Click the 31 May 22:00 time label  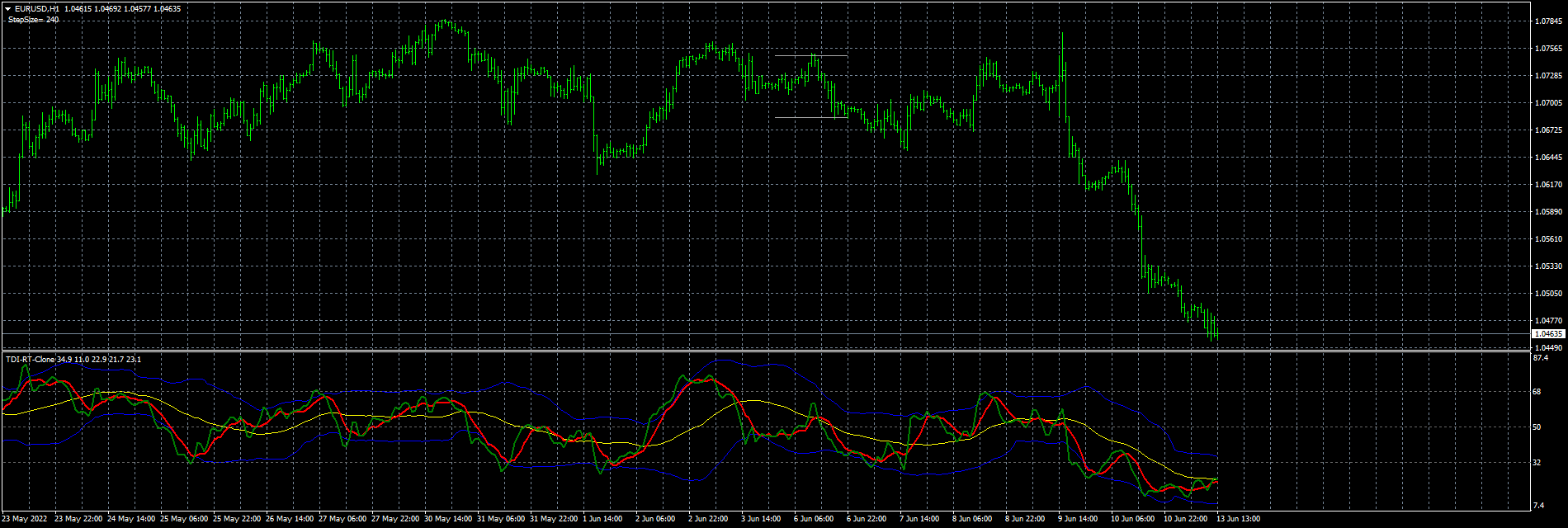(x=554, y=519)
